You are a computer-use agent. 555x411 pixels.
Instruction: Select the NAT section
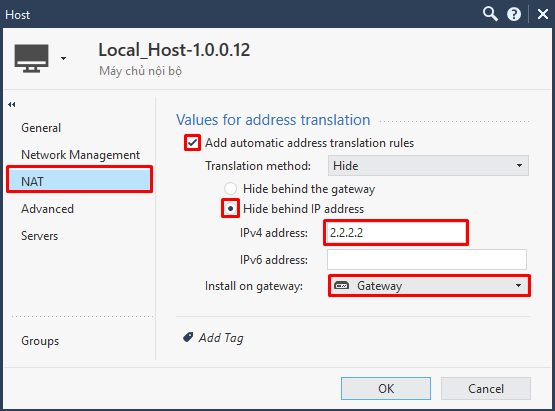point(80,181)
